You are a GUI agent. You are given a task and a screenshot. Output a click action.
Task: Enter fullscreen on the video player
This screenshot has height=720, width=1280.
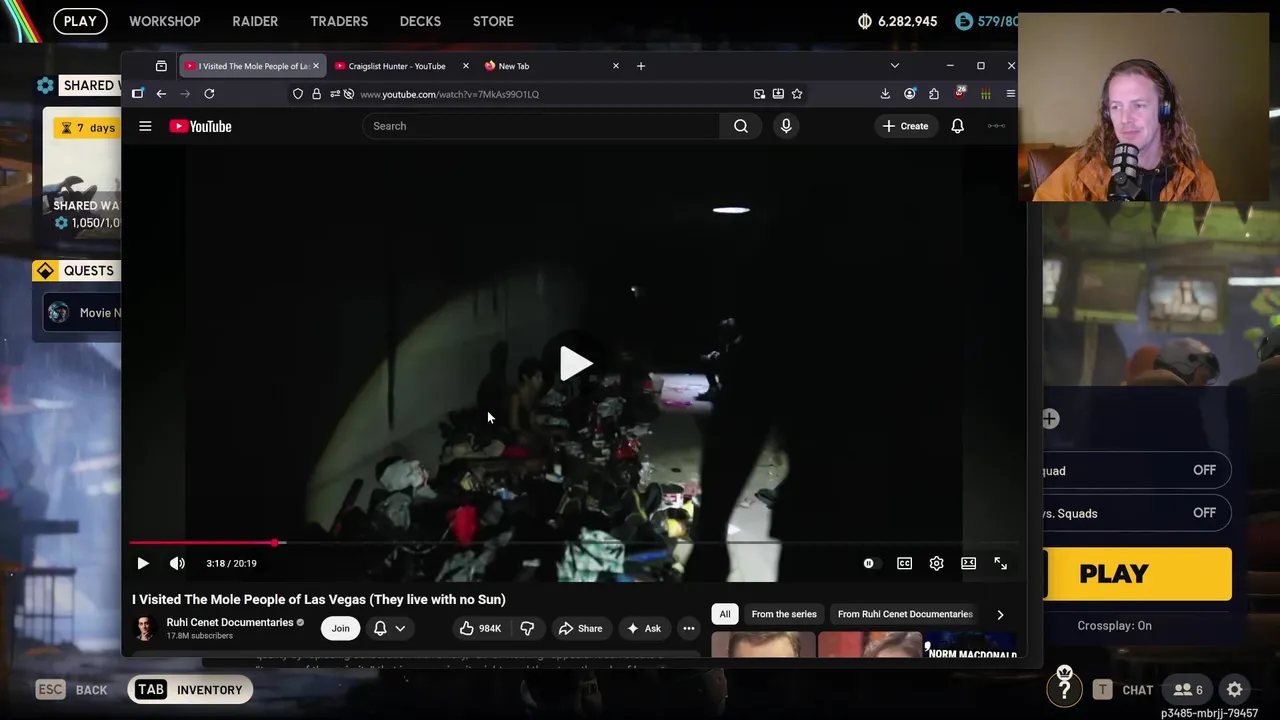[x=1000, y=563]
